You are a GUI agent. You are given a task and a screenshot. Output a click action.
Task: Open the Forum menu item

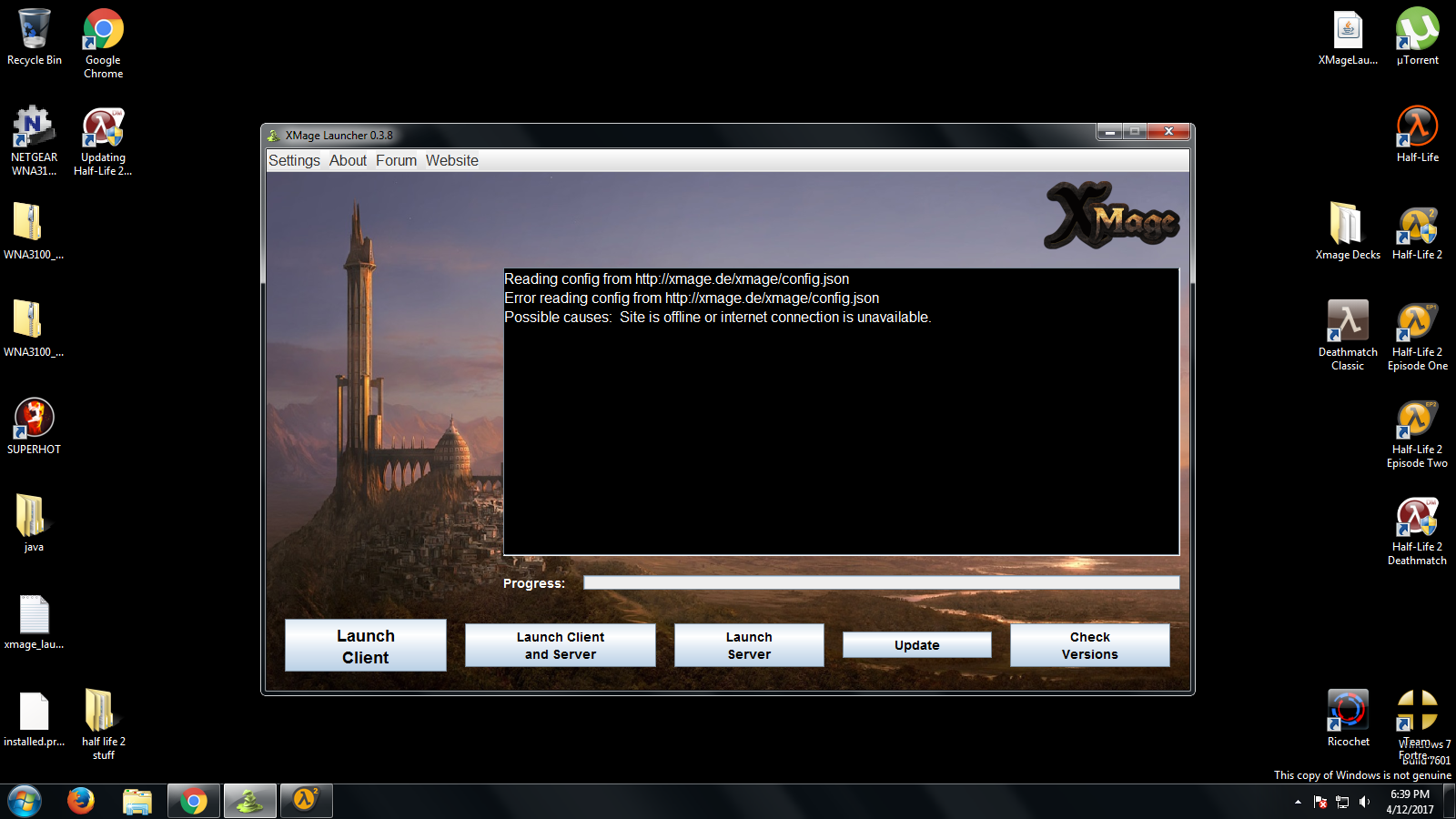[396, 160]
